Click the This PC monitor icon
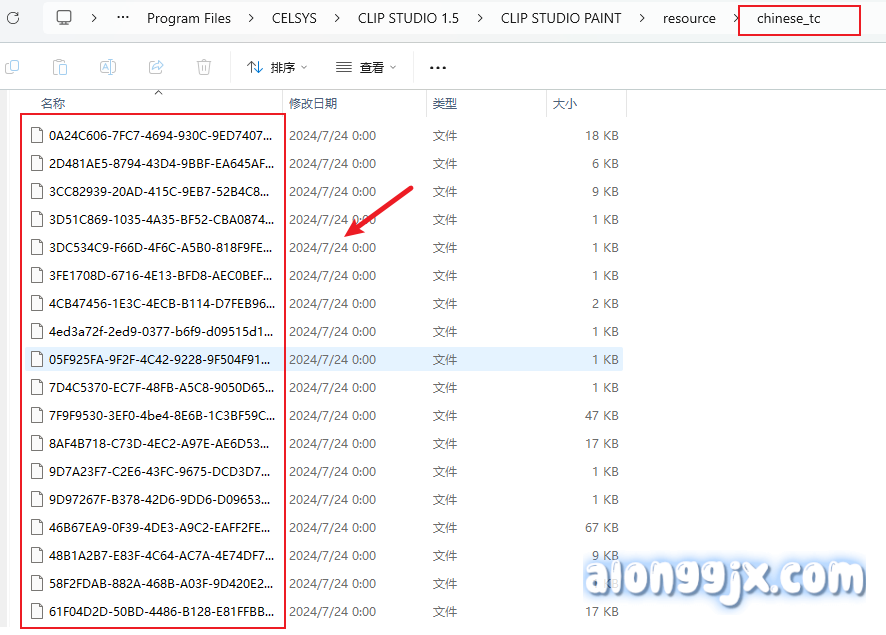Viewport: 886px width, 635px height. click(64, 18)
